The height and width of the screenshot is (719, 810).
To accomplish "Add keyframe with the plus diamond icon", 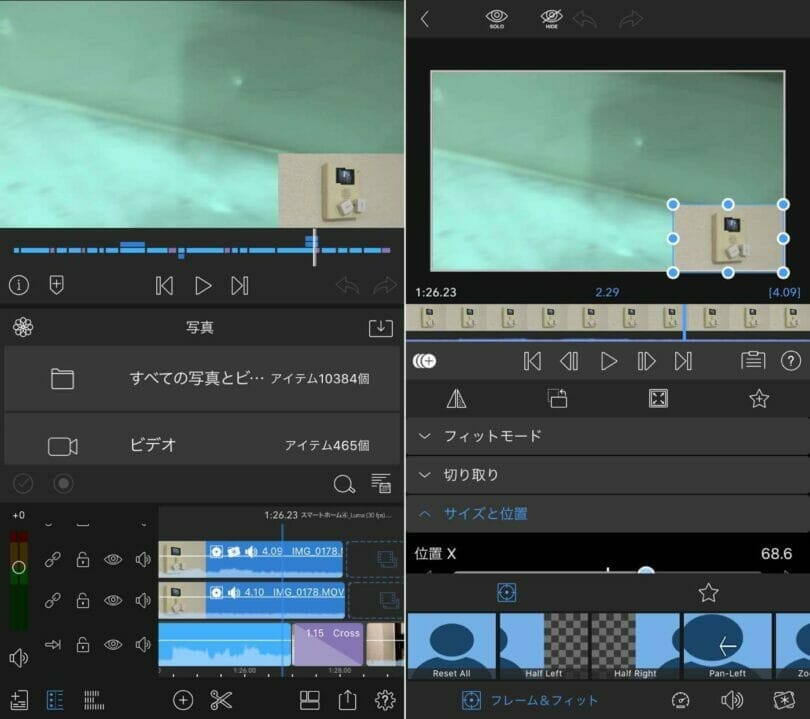I will click(424, 361).
